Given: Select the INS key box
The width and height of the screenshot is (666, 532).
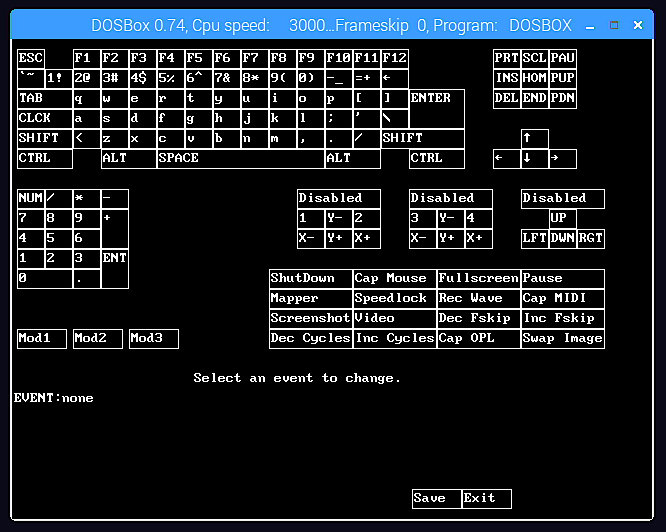Looking at the screenshot, I should coord(507,79).
